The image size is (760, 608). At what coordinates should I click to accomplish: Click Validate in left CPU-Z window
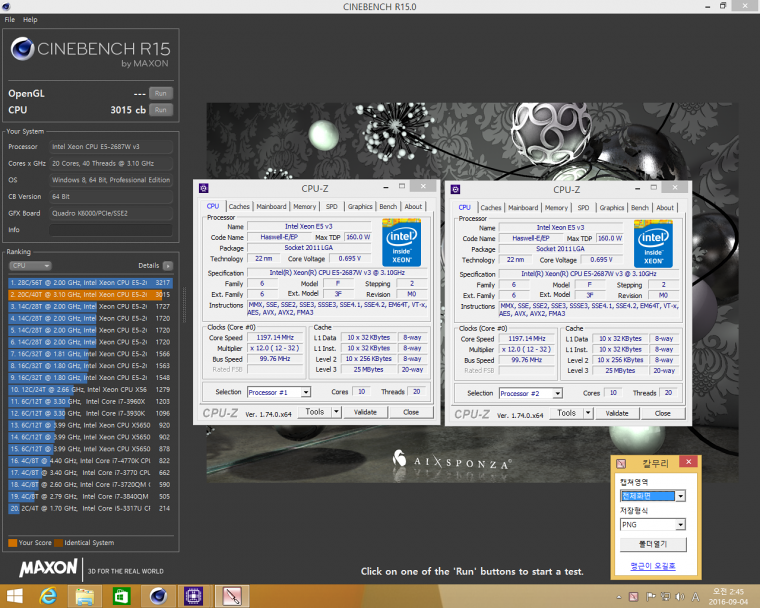365,412
